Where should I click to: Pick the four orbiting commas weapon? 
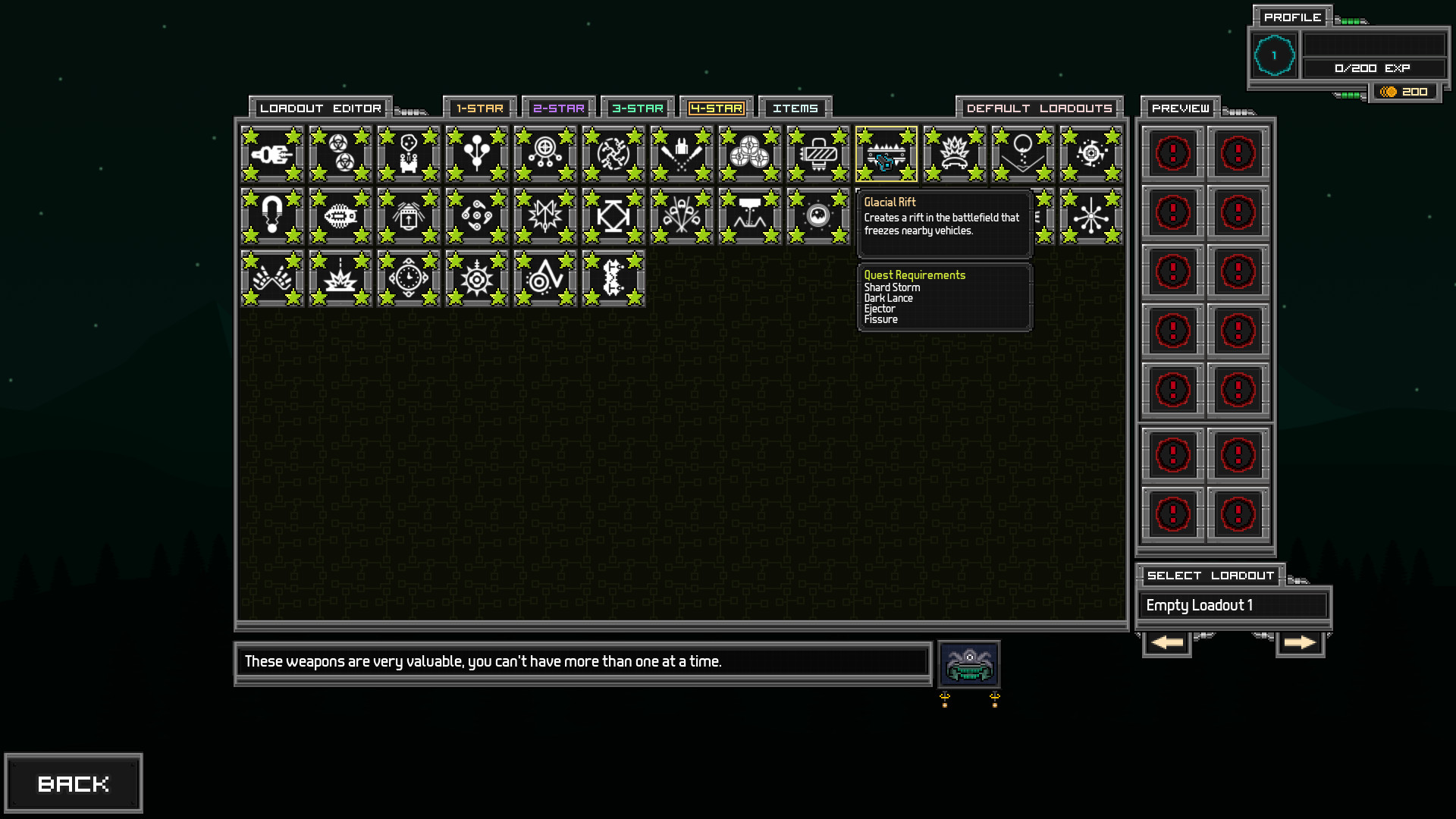[x=477, y=217]
